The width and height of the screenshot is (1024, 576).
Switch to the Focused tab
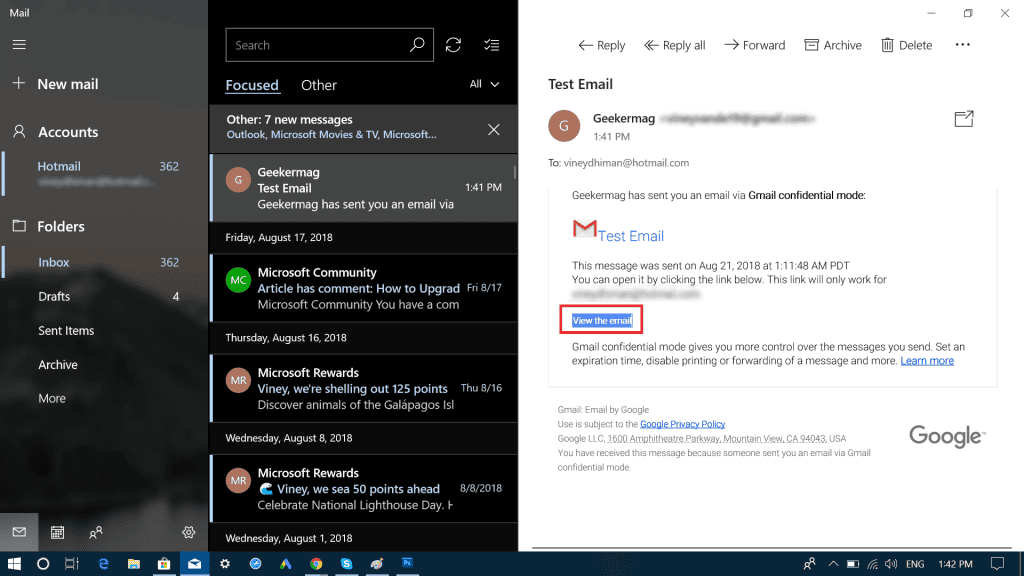coord(252,85)
